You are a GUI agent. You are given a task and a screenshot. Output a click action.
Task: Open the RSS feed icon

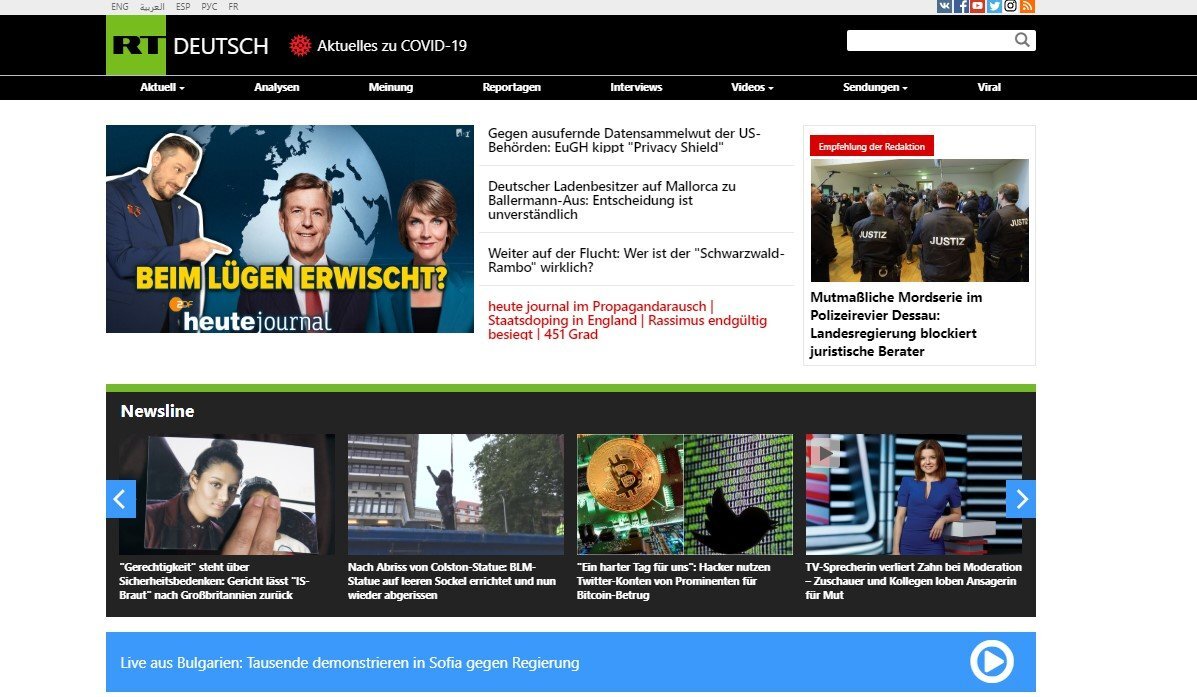coord(1027,6)
